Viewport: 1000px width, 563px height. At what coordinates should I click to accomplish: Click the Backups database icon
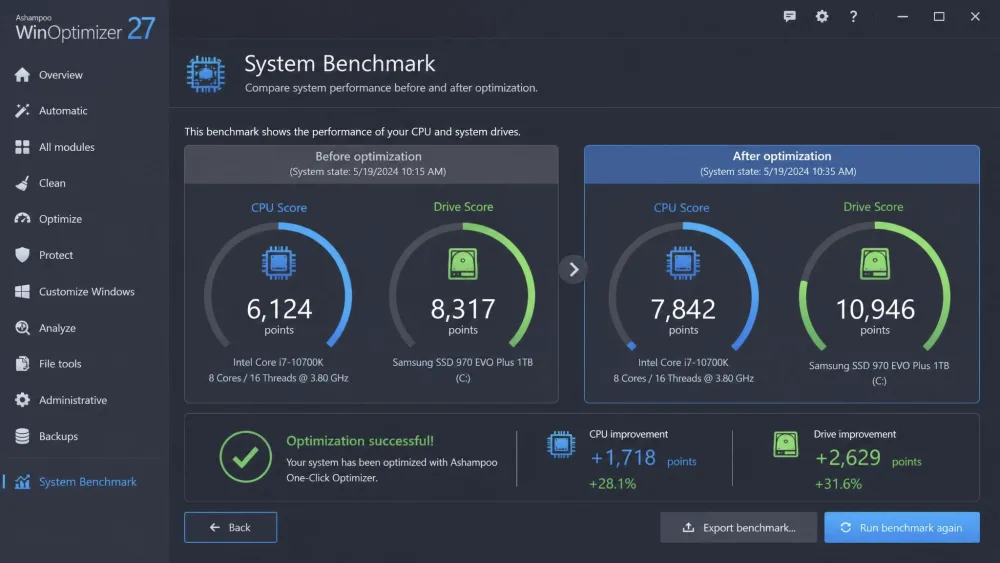point(22,436)
